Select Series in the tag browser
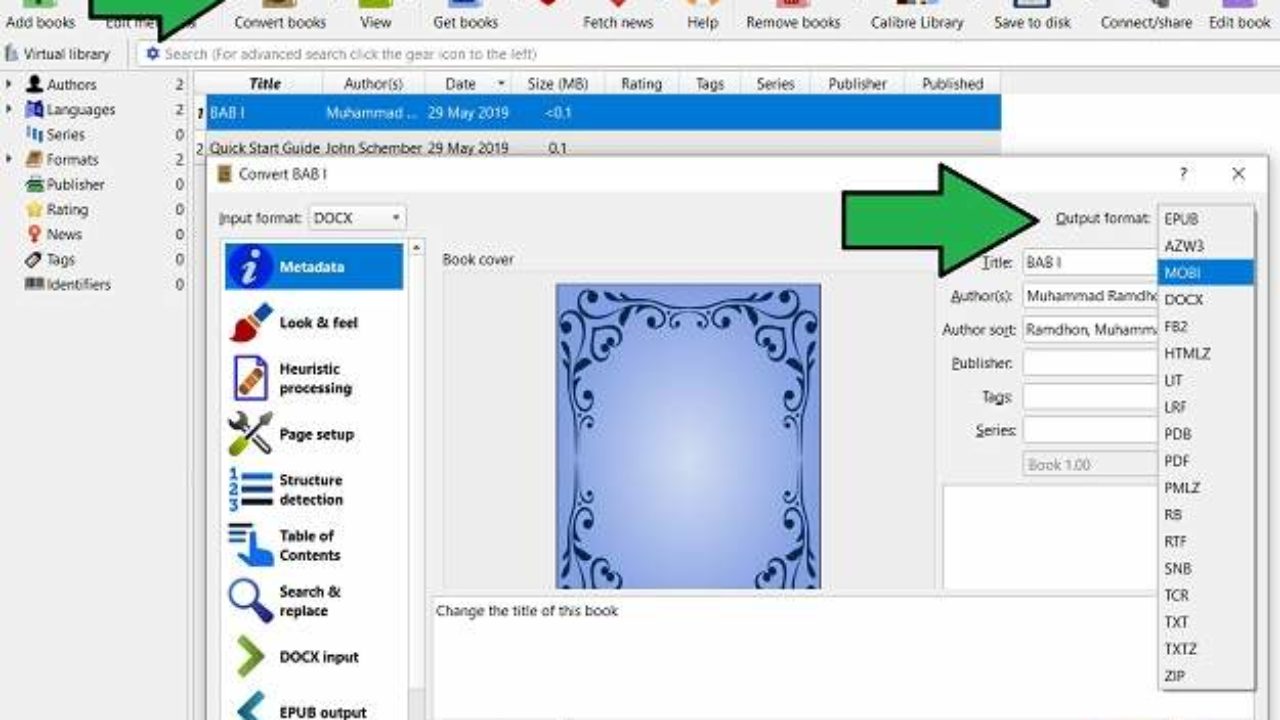Viewport: 1280px width, 720px height. pos(65,135)
